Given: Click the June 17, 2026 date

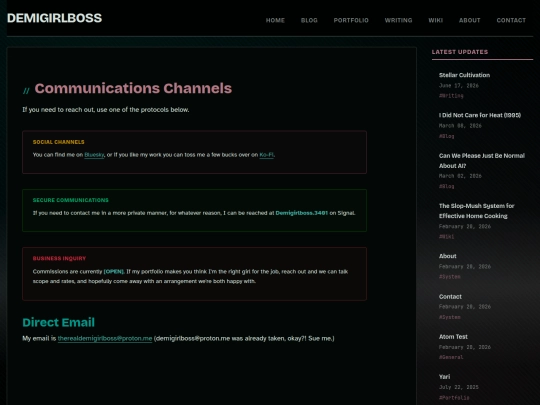Looking at the screenshot, I should (459, 85).
